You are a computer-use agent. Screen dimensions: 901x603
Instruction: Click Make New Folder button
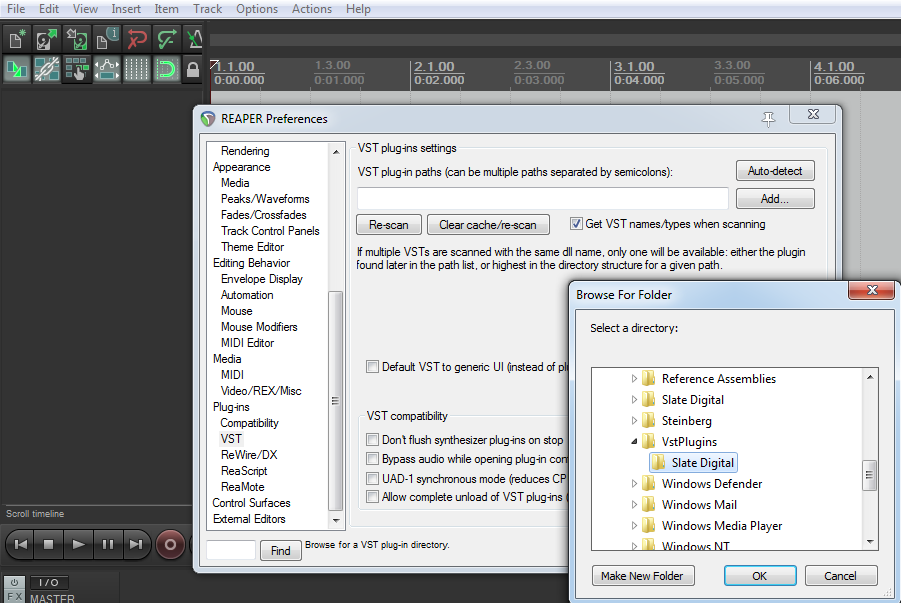(643, 575)
